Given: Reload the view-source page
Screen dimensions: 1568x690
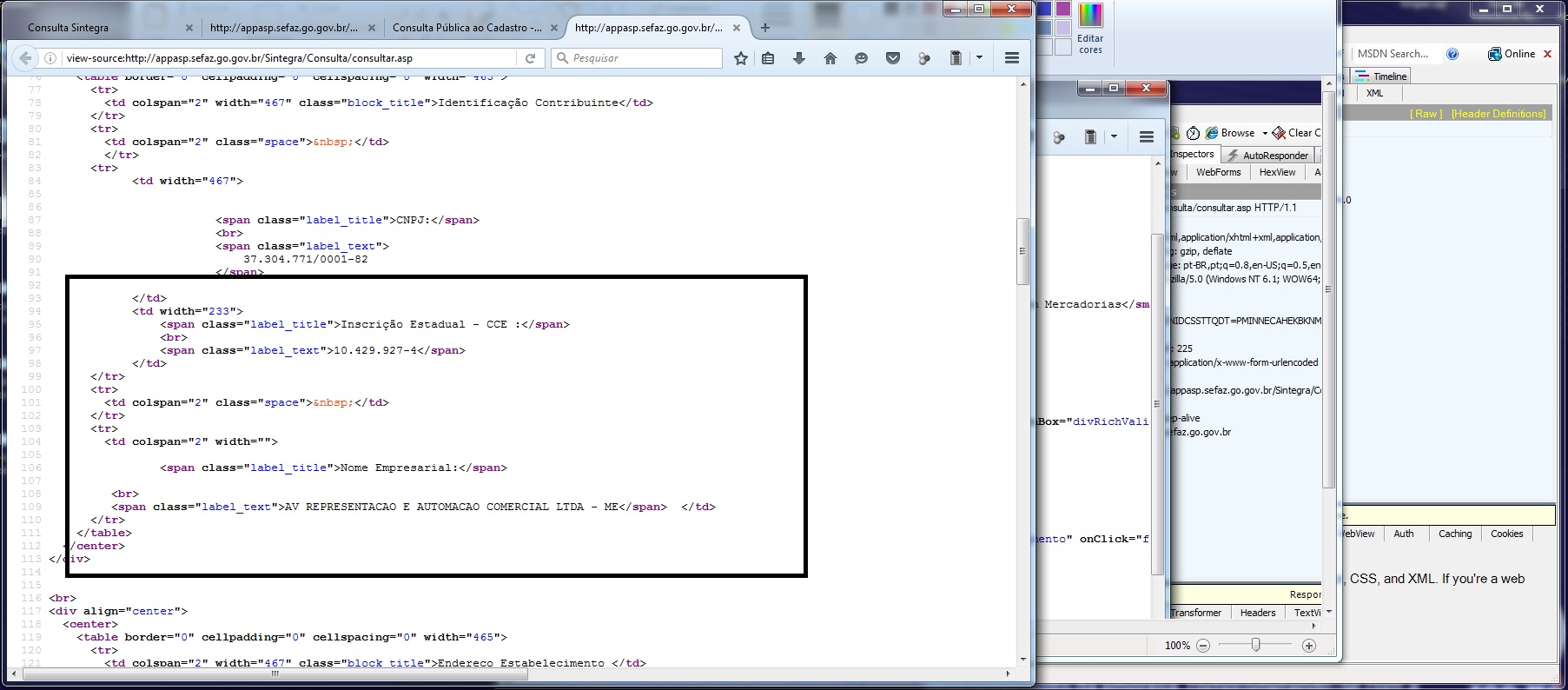Looking at the screenshot, I should [x=530, y=58].
